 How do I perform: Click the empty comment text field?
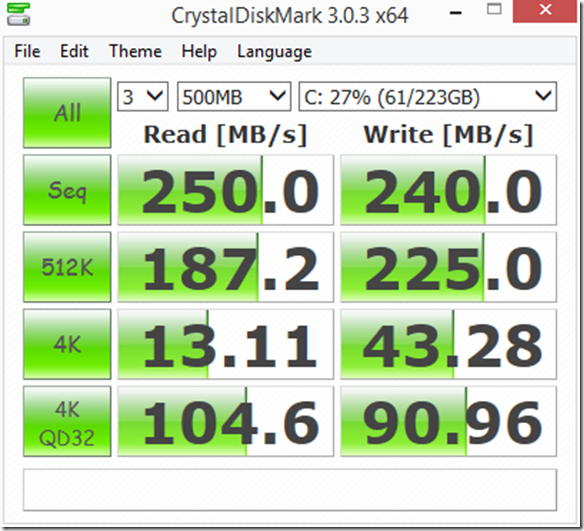290,490
